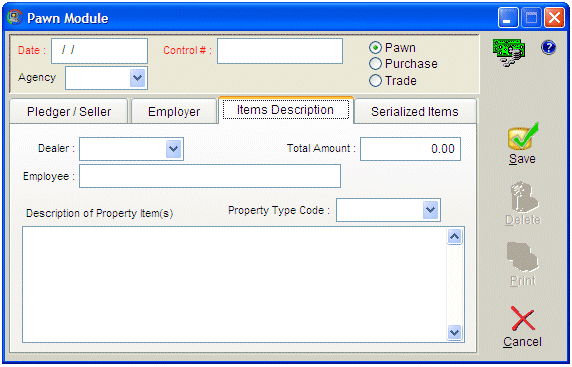This screenshot has height=367, width=572.
Task: Focus the Control # input field
Action: point(280,51)
